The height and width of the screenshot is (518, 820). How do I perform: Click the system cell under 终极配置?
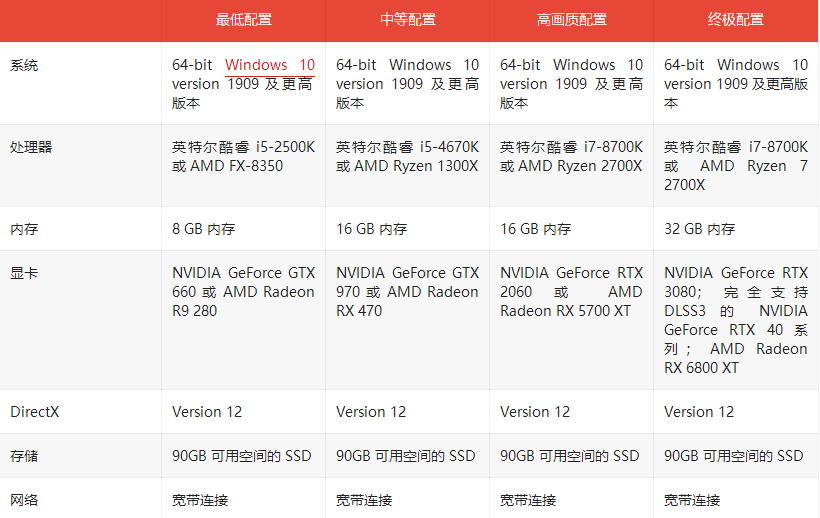pyautogui.click(x=736, y=84)
